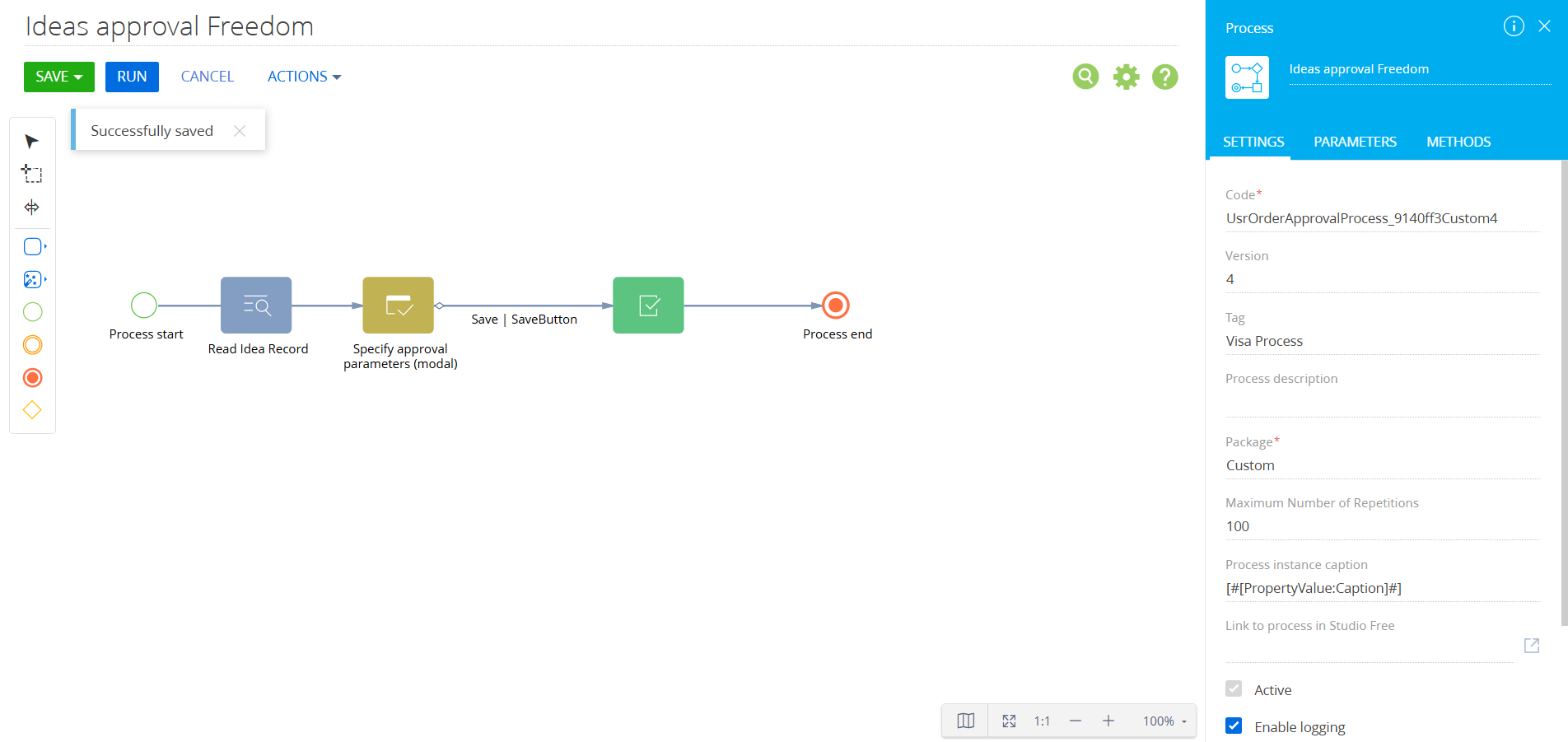This screenshot has width=1568, height=742.
Task: Toggle the Active checkbox
Action: 1234,689
